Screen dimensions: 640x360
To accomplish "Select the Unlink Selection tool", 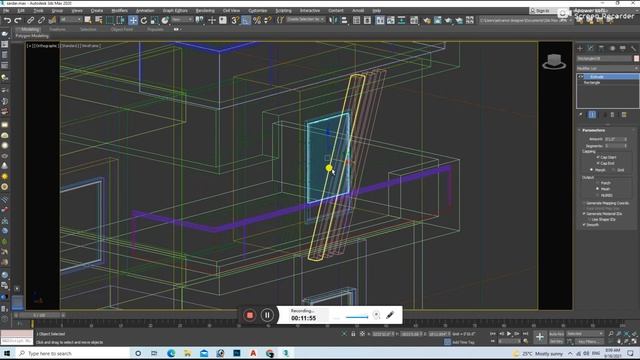I will (41, 20).
